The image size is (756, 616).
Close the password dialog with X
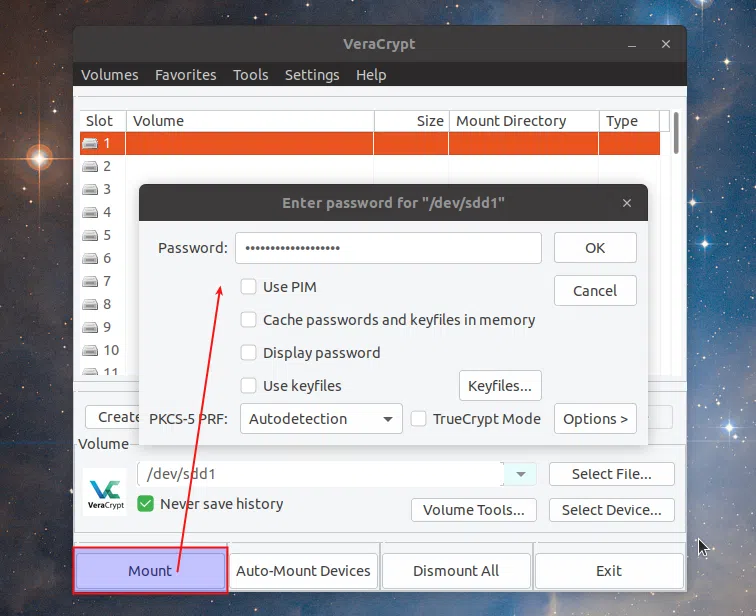(x=627, y=203)
